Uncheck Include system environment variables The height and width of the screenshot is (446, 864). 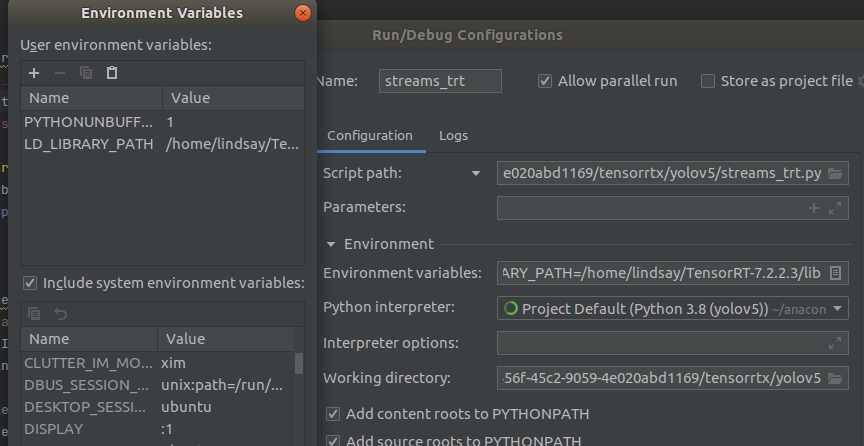[x=30, y=283]
